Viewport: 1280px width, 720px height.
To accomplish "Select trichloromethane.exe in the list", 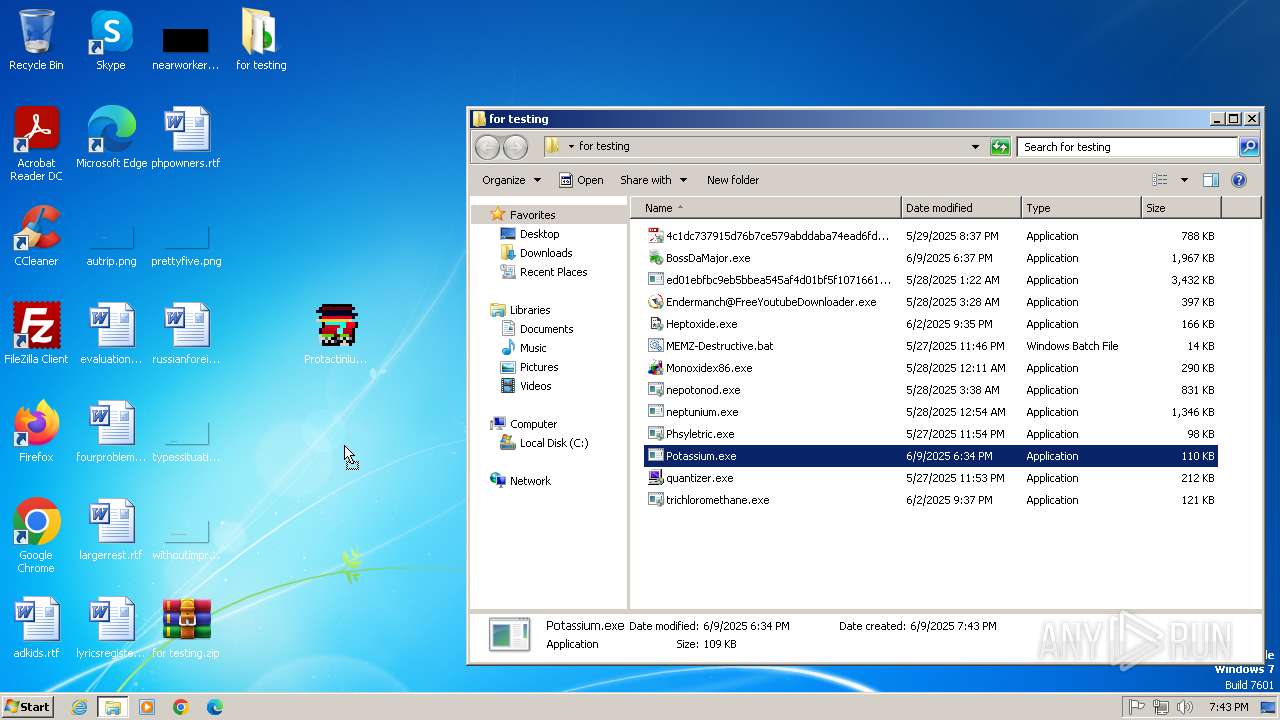I will [930, 500].
